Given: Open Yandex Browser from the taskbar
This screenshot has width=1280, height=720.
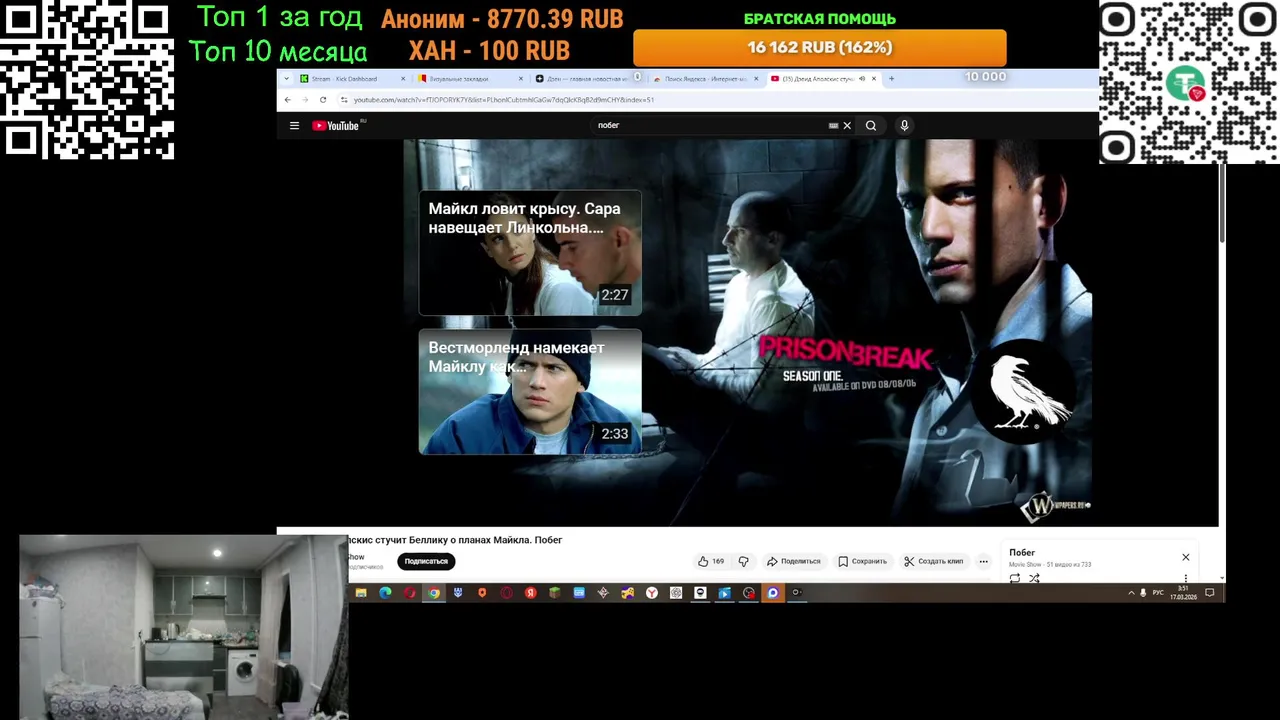Looking at the screenshot, I should 652,593.
